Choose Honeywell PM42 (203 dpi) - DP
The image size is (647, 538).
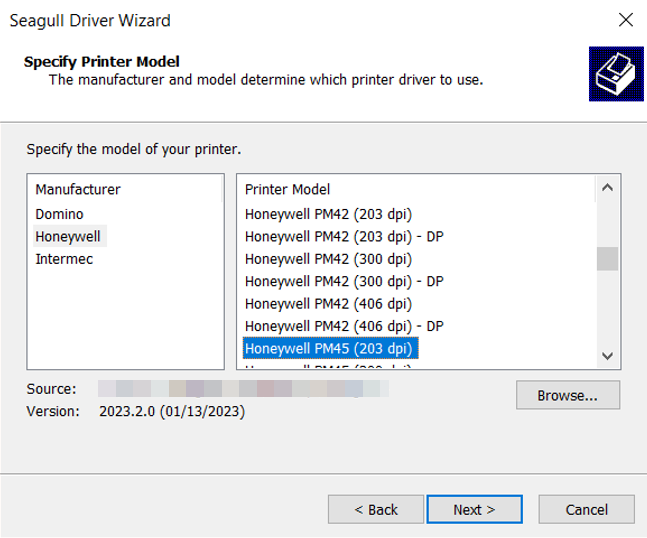tap(344, 236)
